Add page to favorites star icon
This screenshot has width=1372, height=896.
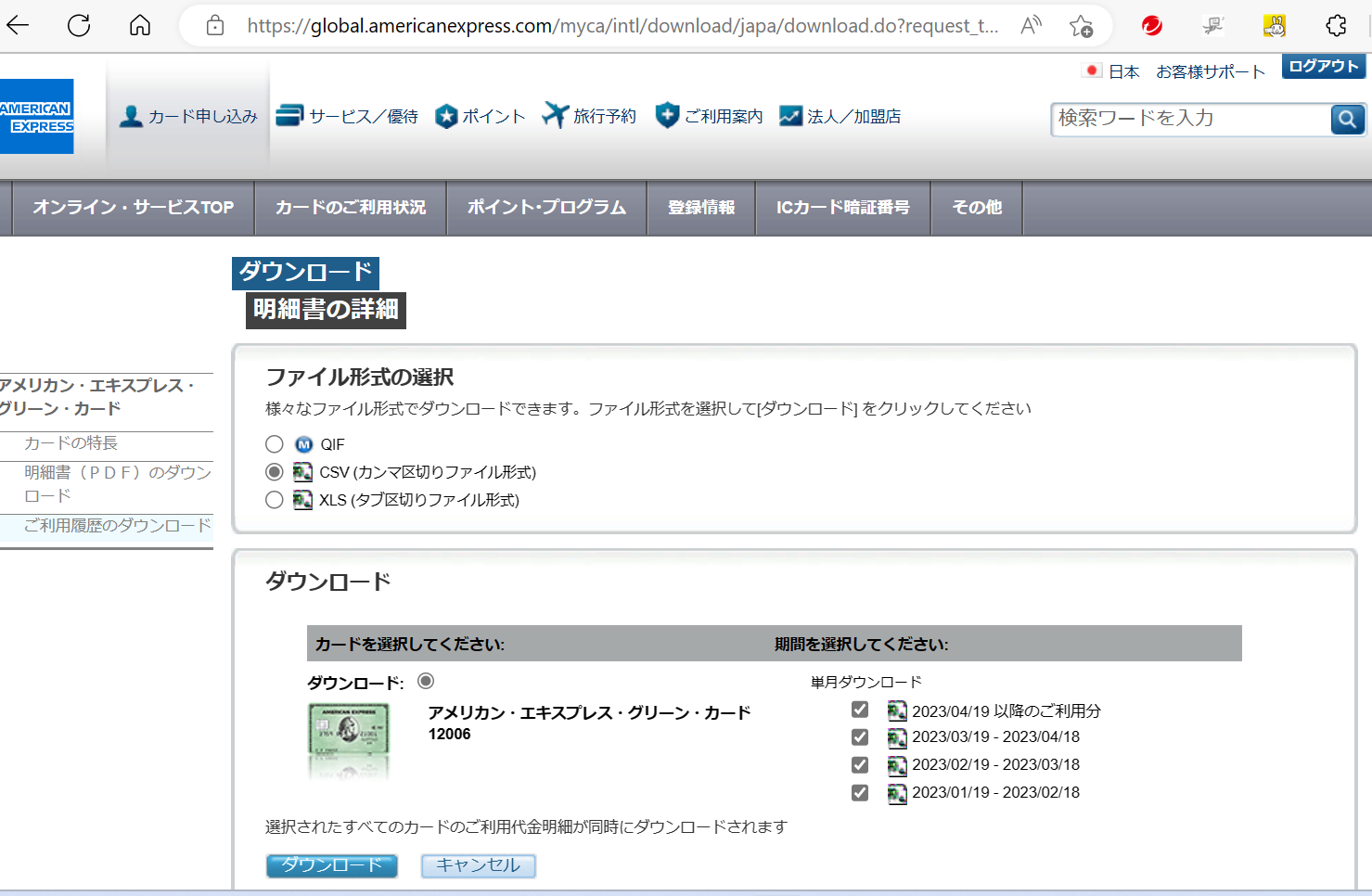pos(1081,26)
